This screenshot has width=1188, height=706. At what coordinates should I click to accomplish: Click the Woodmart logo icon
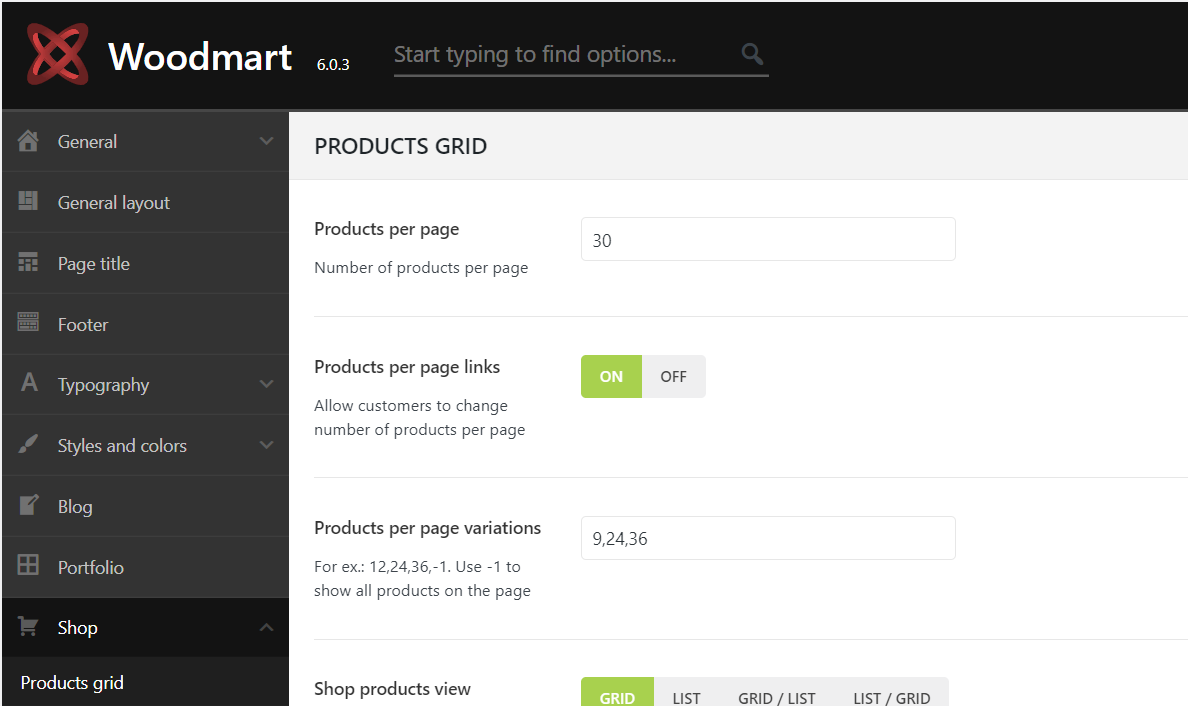(58, 54)
